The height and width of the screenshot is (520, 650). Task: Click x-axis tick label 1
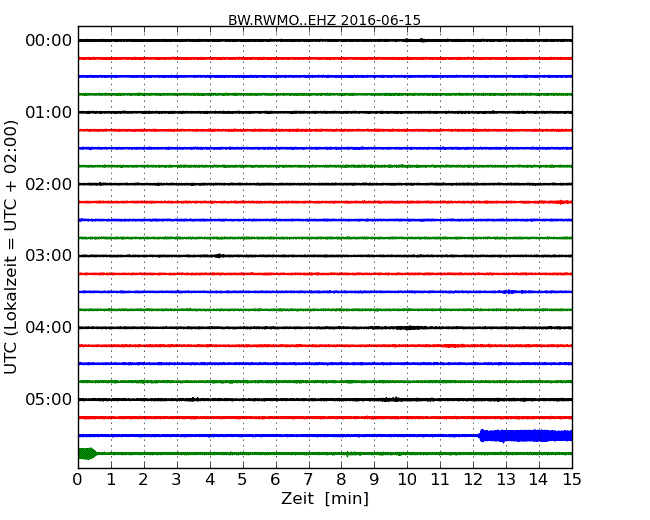tap(111, 480)
